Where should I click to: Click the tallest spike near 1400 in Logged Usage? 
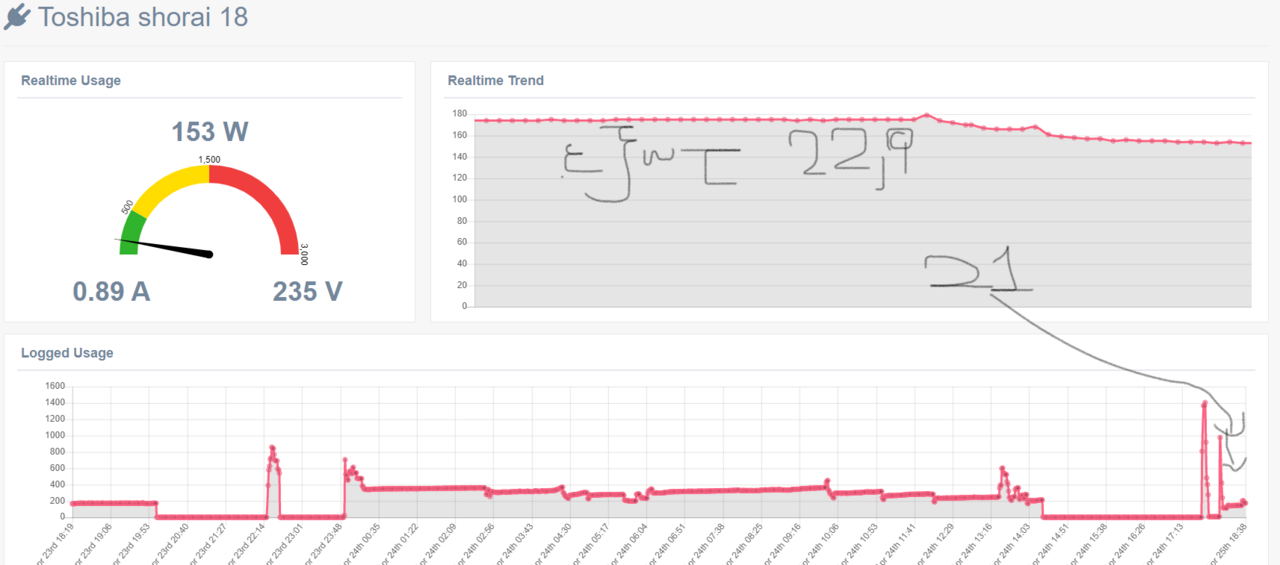1205,402
